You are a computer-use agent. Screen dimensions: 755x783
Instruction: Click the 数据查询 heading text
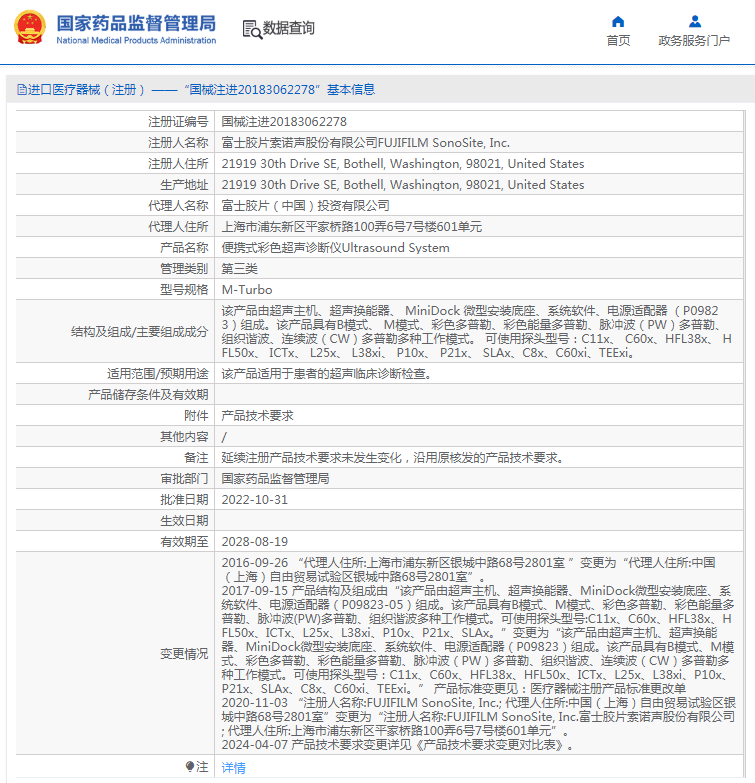[x=289, y=28]
